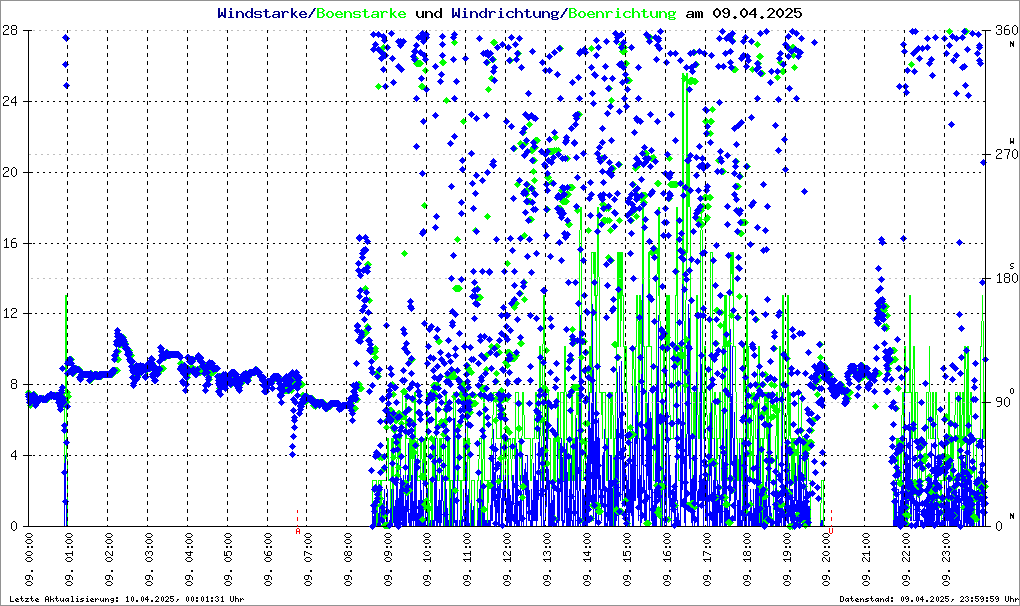
Task: Click the date '09.04.2025' in the title
Action: pyautogui.click(x=757, y=13)
